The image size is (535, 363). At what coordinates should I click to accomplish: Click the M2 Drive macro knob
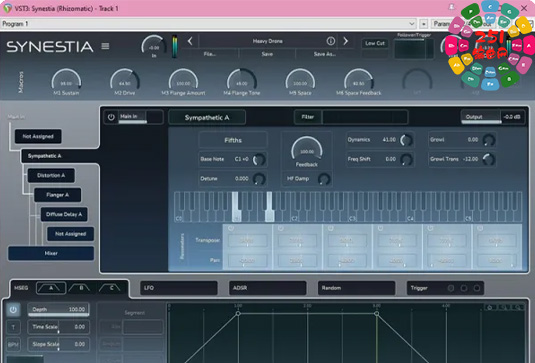click(125, 81)
